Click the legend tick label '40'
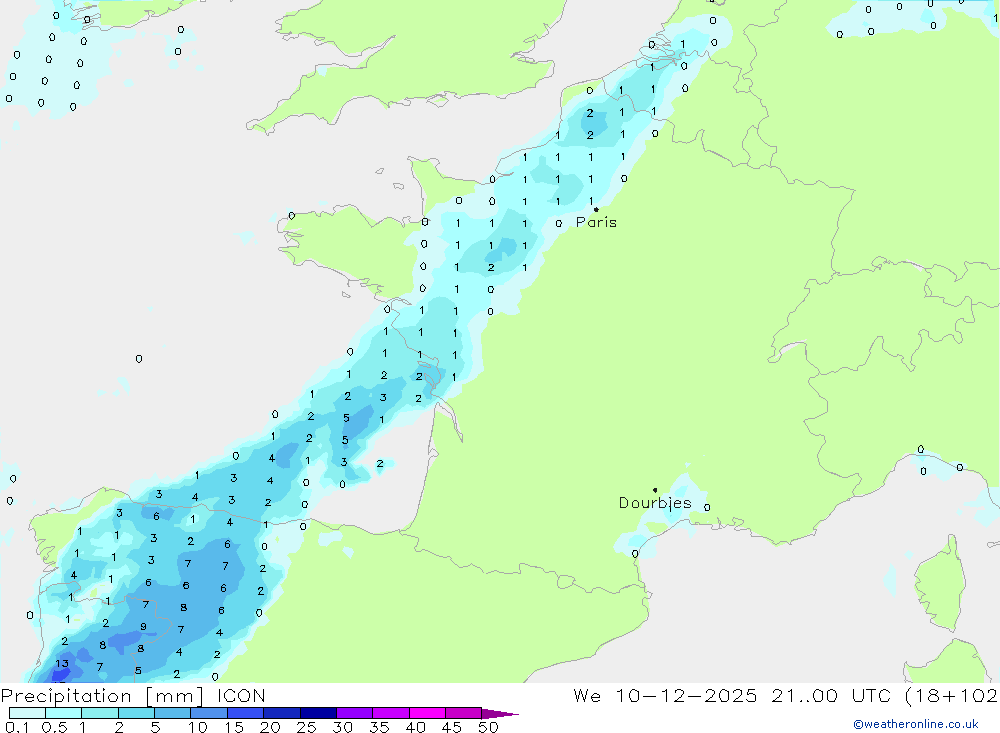The height and width of the screenshot is (733, 1000). pyautogui.click(x=416, y=727)
